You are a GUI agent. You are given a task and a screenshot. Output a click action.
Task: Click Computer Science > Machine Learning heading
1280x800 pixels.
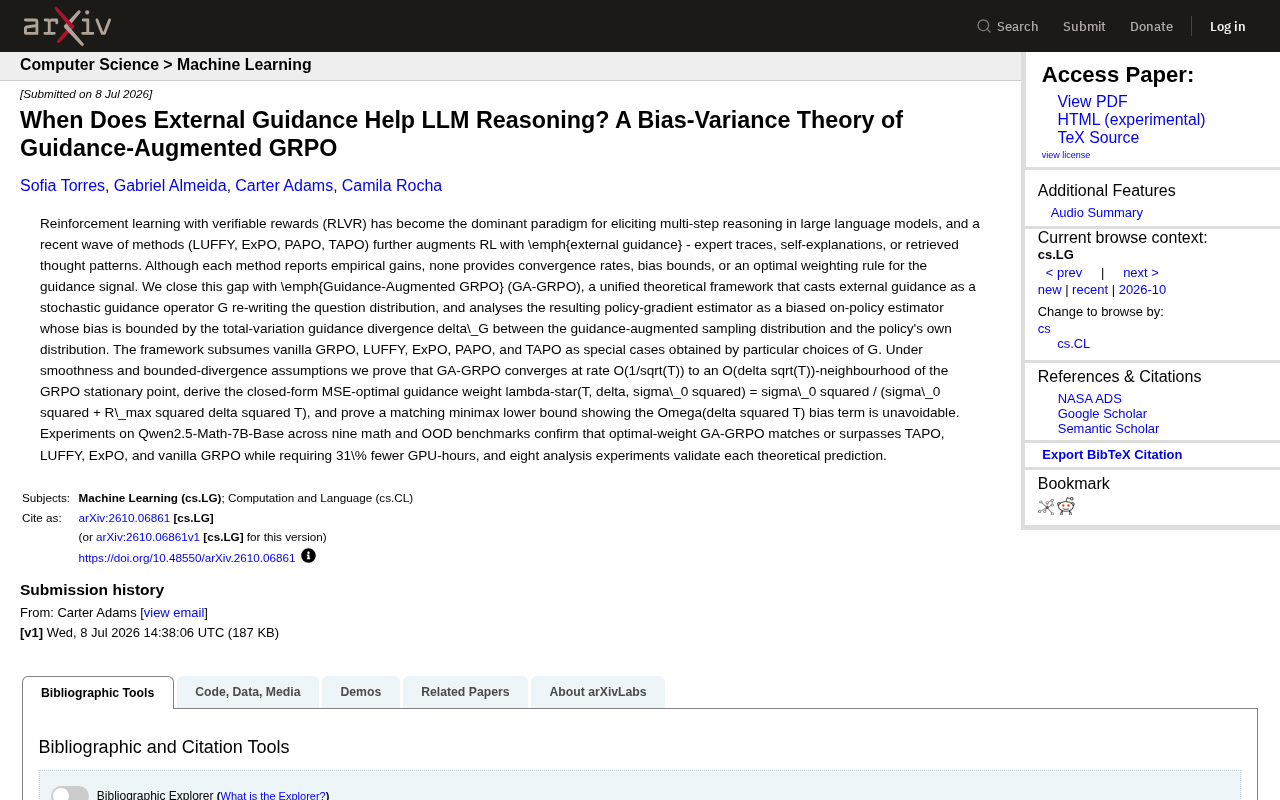tap(166, 65)
